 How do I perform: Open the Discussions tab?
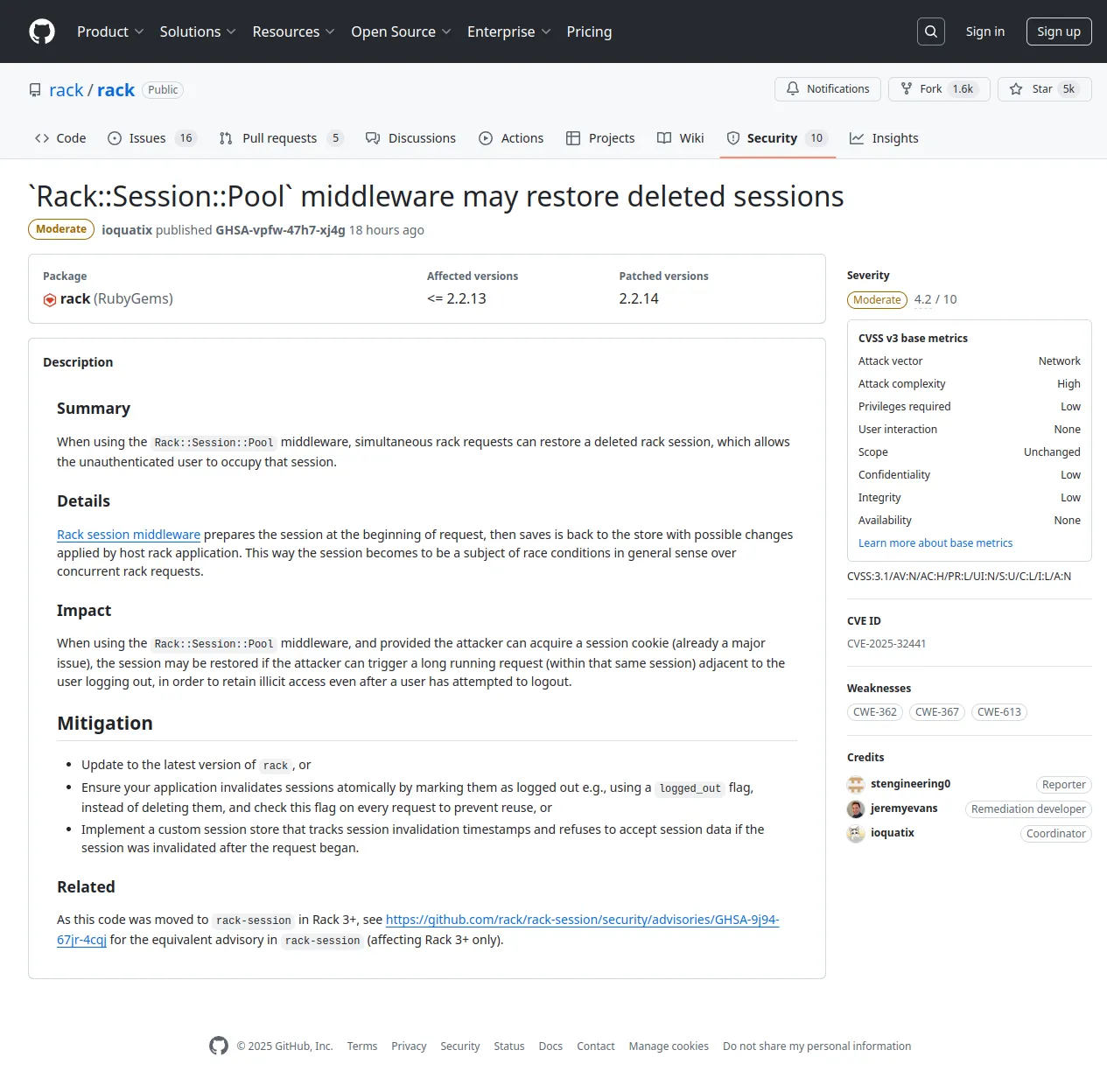point(410,138)
